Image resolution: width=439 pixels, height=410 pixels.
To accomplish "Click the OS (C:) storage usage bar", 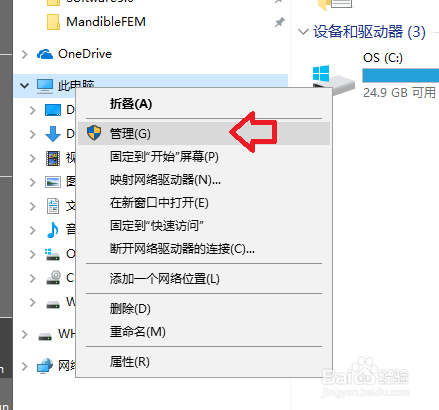I will click(x=401, y=75).
